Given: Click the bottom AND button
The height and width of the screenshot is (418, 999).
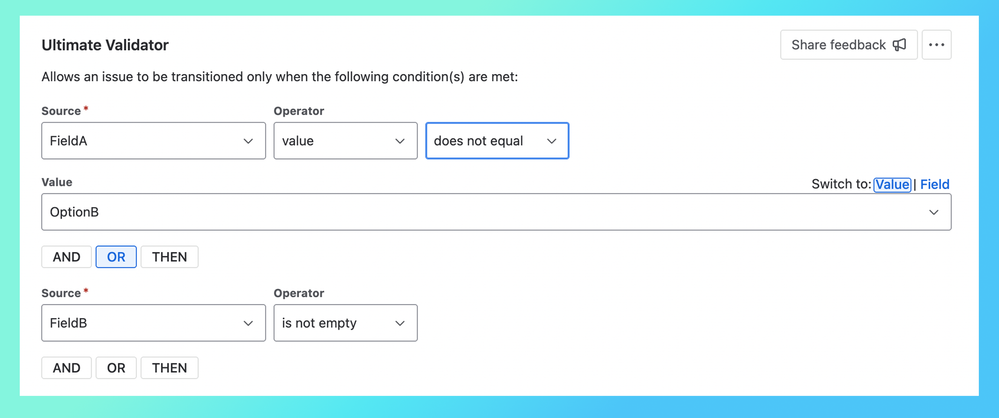Looking at the screenshot, I should (66, 368).
